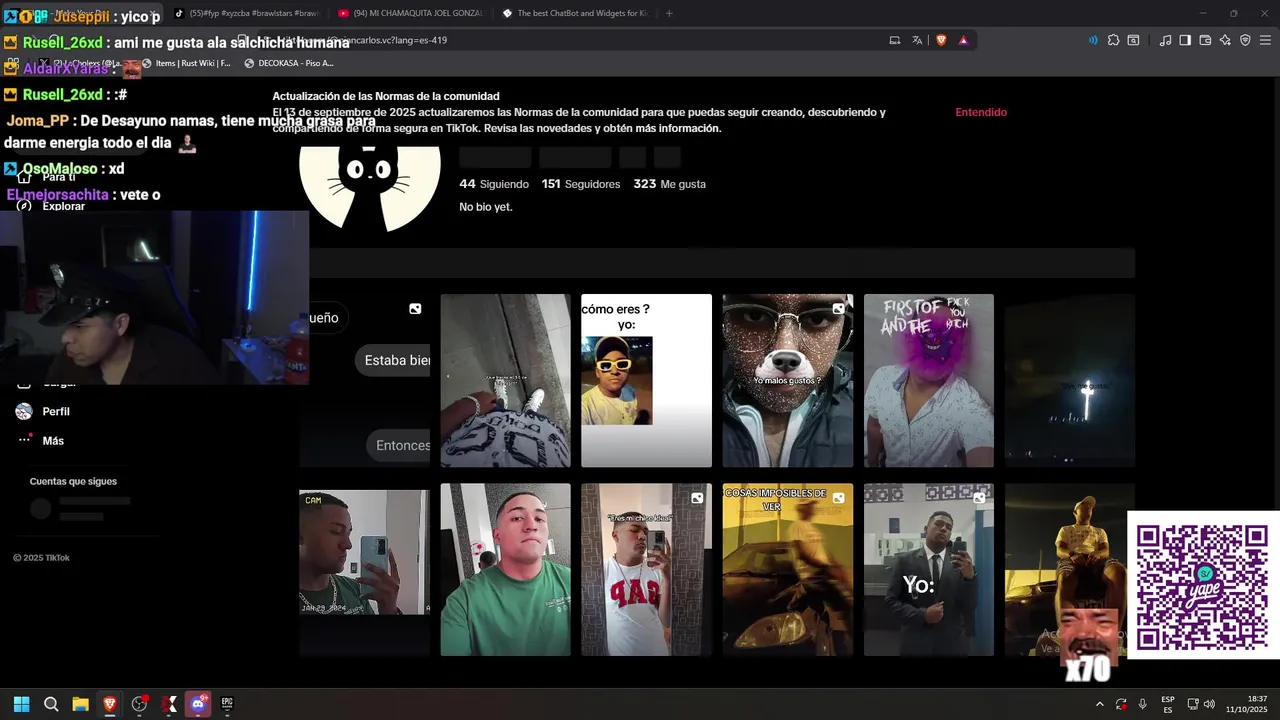
Task: Click the Brave Shields lion icon
Action: [x=941, y=40]
